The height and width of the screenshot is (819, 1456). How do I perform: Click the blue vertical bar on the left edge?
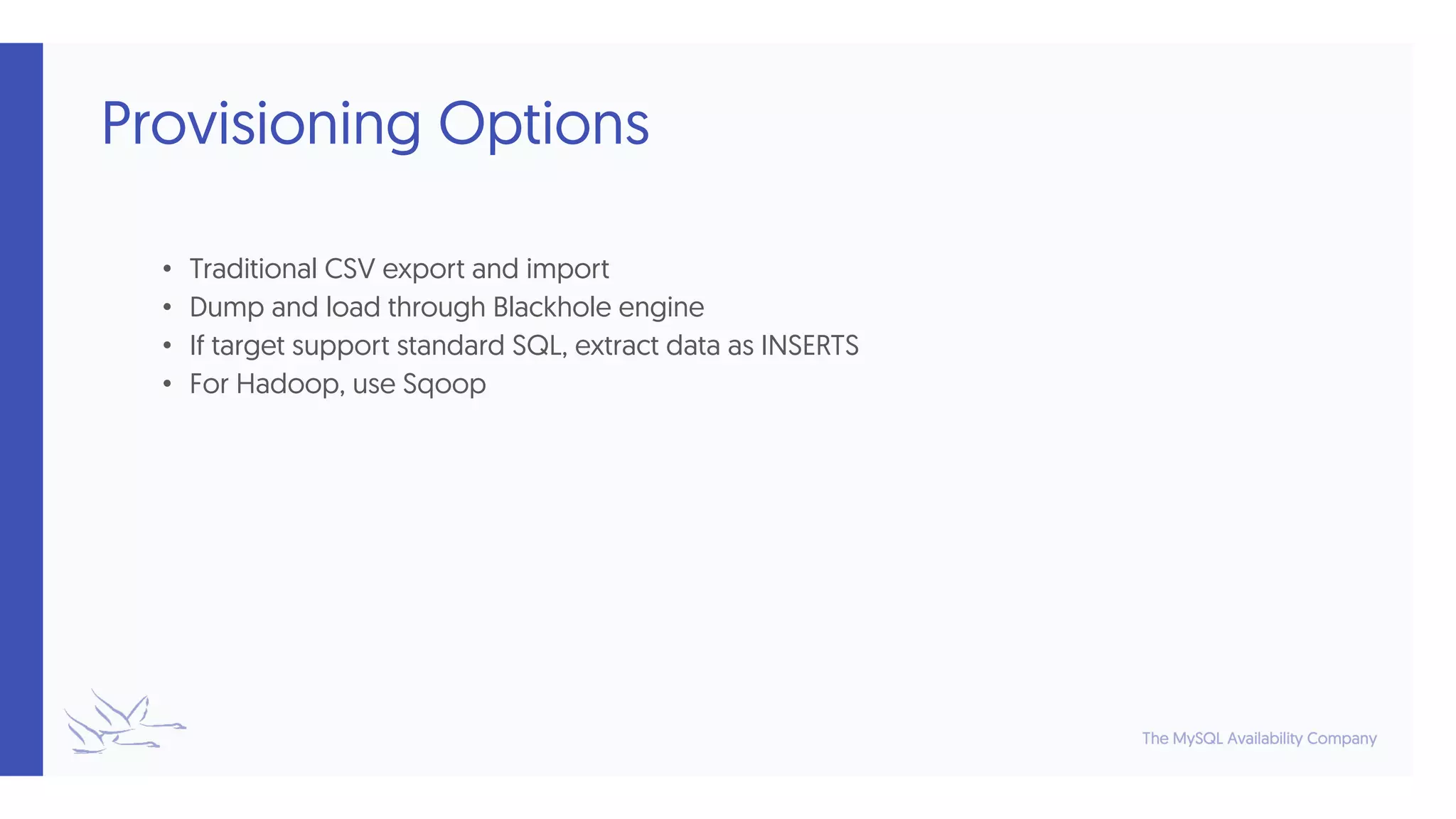(21, 409)
